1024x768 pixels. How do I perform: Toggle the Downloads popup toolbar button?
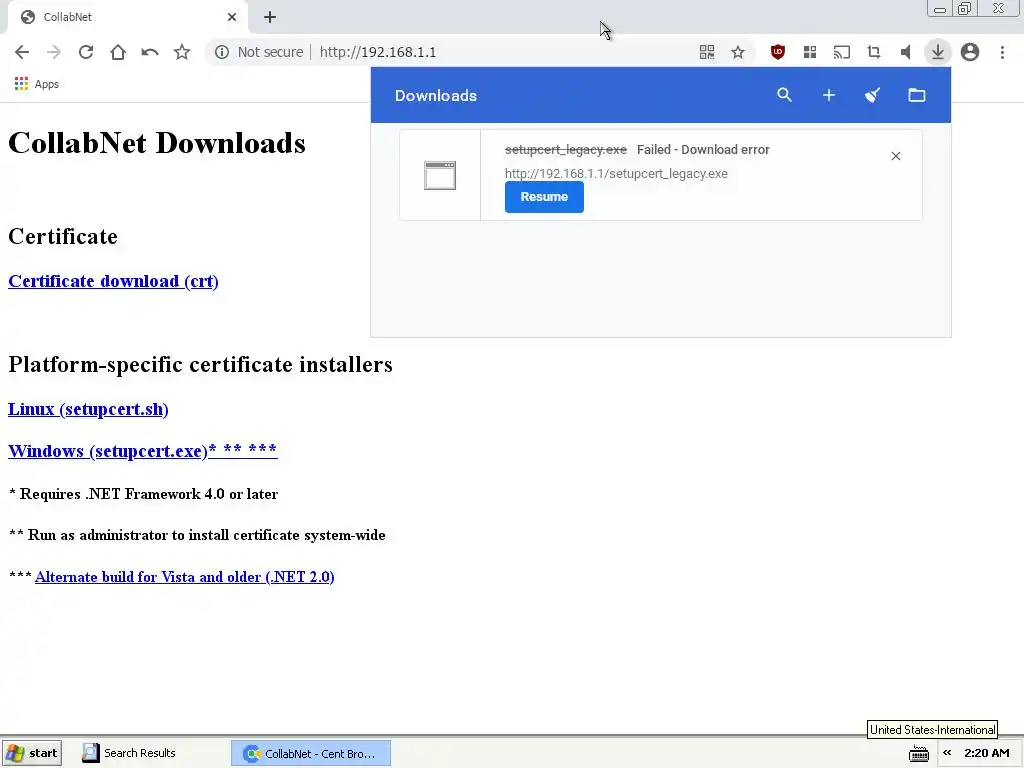938,52
